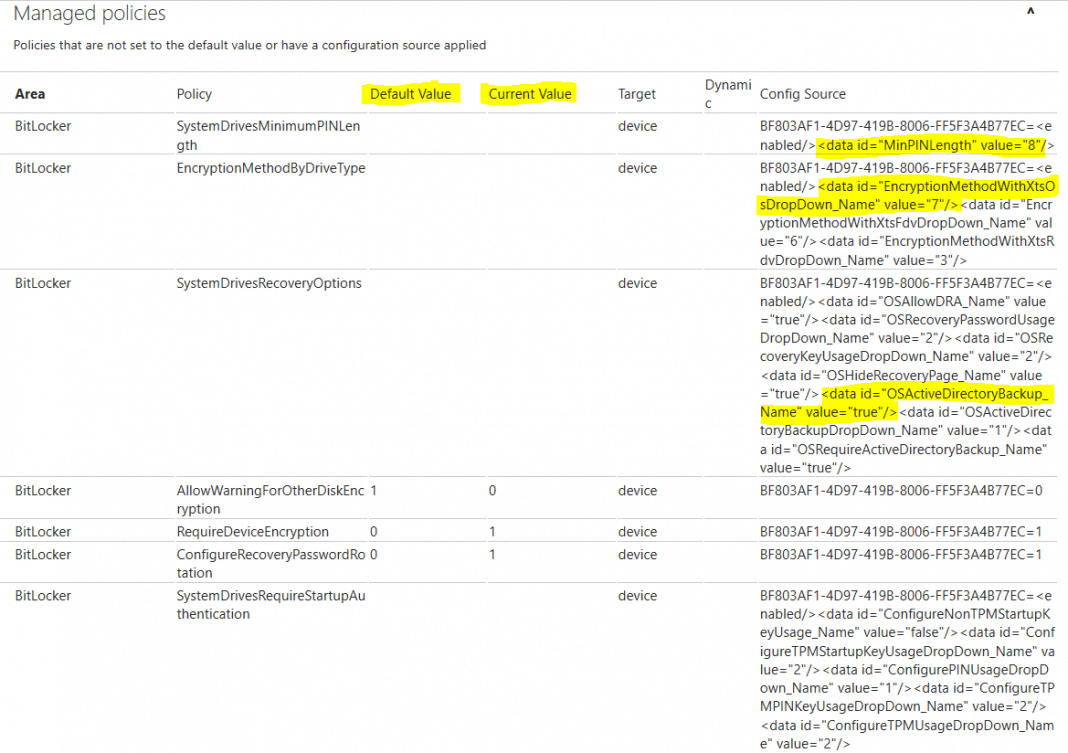This screenshot has height=753, width=1068.
Task: Click the highlighted Default Value header
Action: pyautogui.click(x=411, y=93)
